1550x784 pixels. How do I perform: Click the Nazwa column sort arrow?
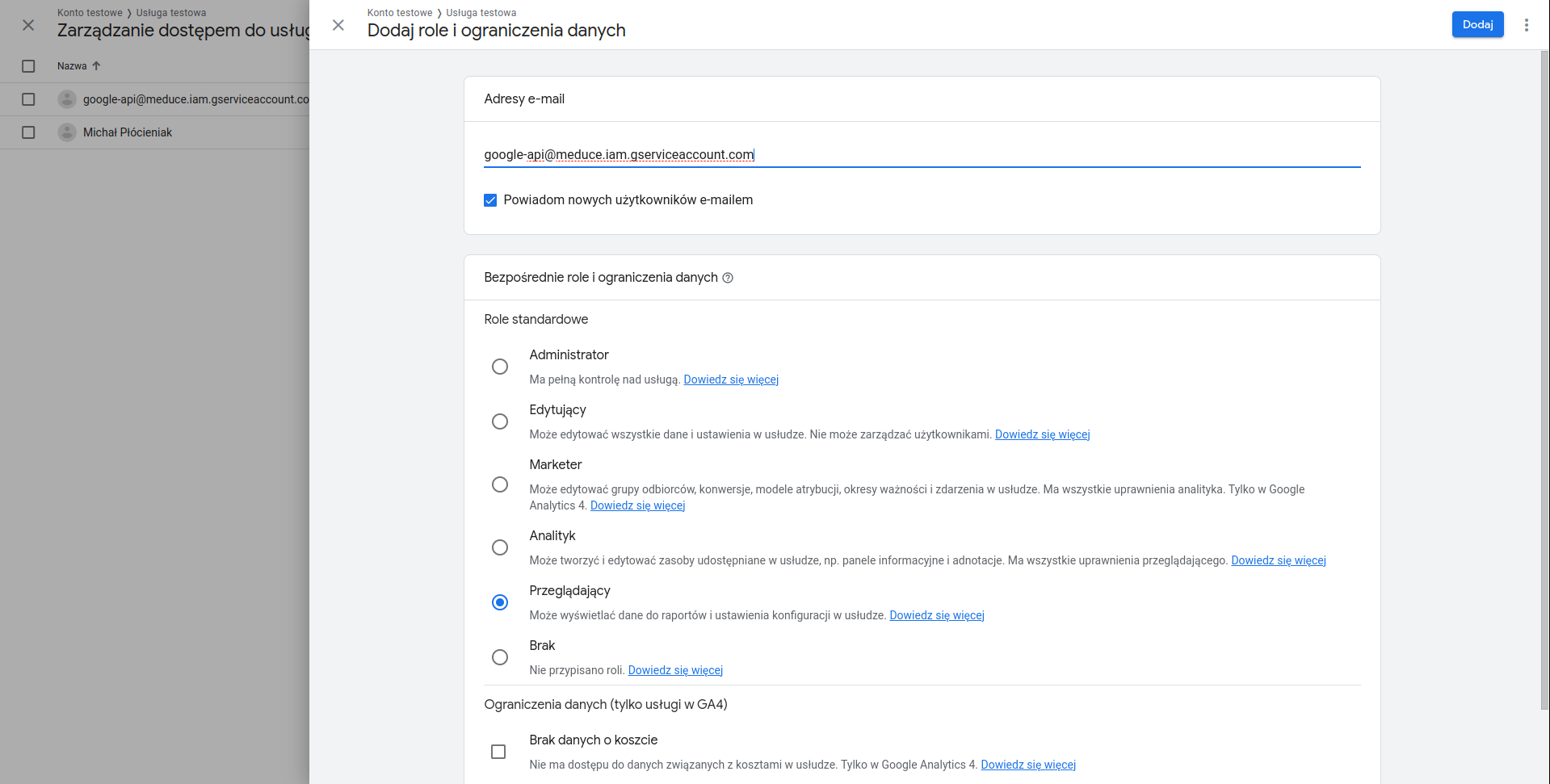click(x=96, y=66)
